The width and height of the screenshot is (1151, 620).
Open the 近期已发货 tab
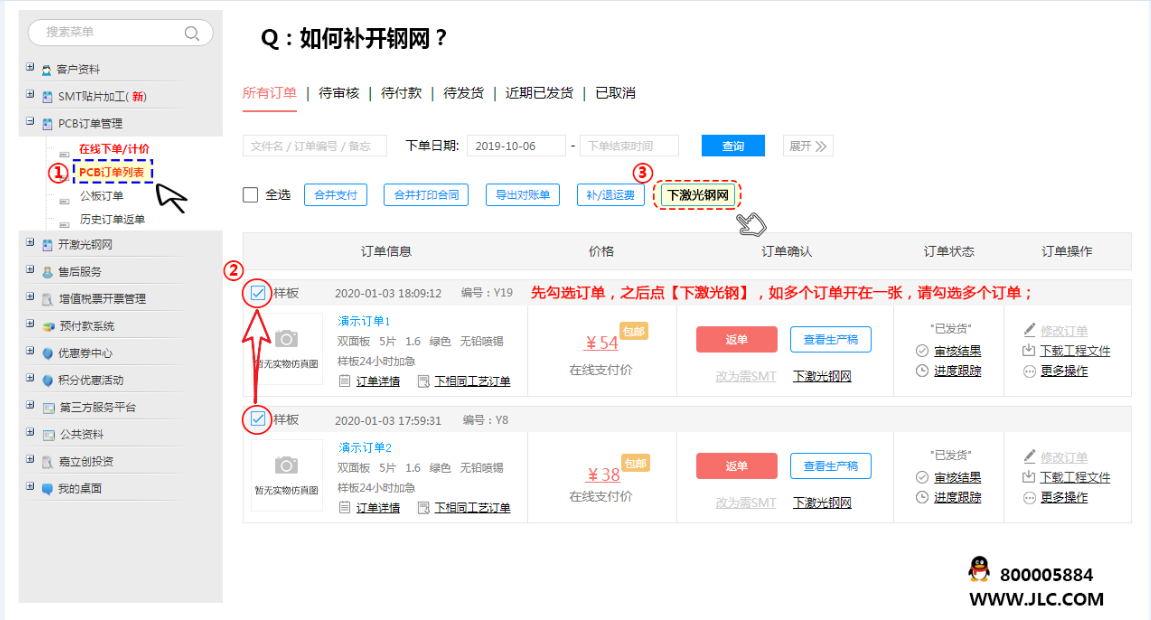(539, 93)
